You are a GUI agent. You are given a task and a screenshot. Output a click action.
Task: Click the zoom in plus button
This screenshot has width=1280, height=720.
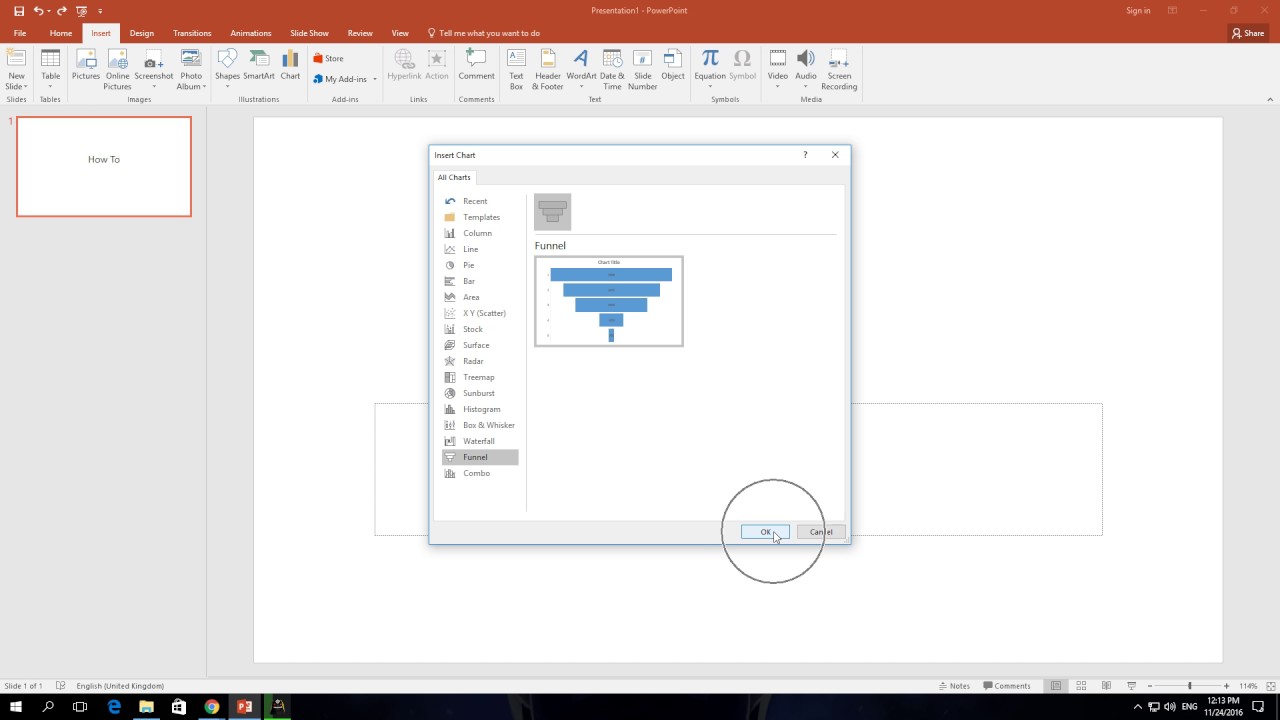(x=1226, y=686)
